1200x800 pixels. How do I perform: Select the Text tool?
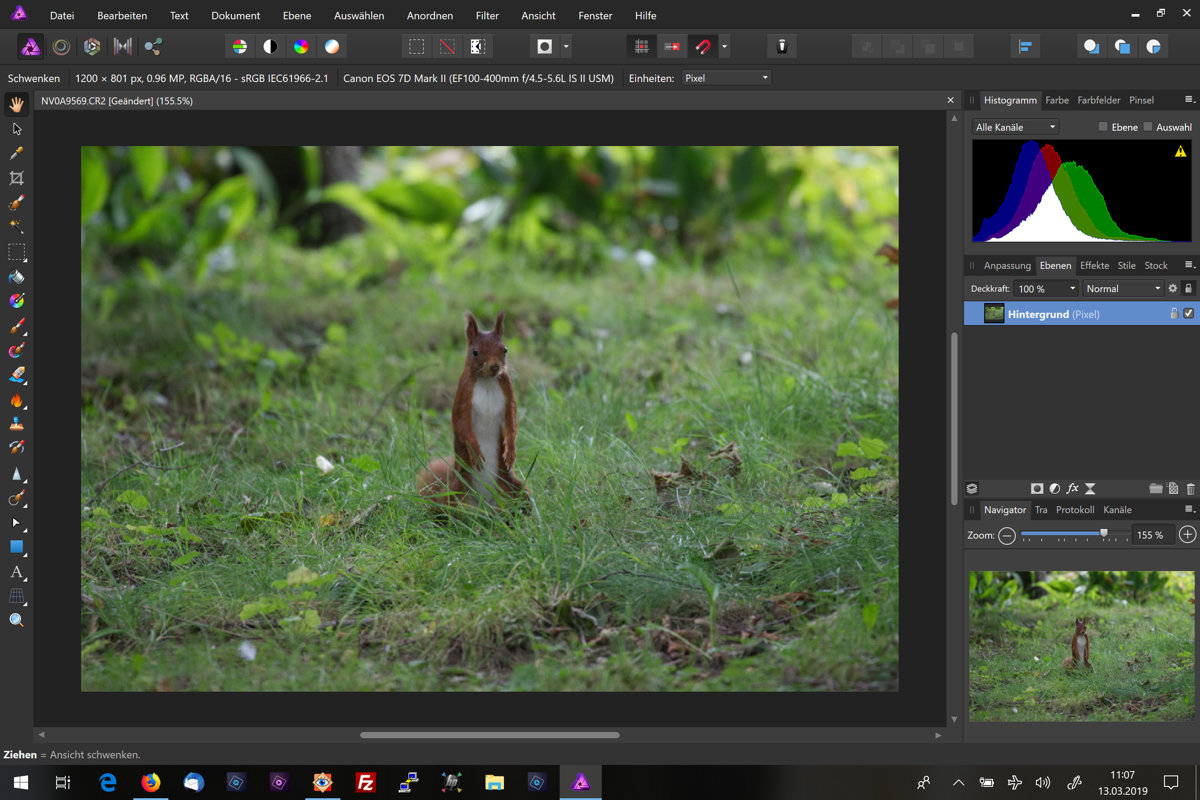pyautogui.click(x=16, y=572)
